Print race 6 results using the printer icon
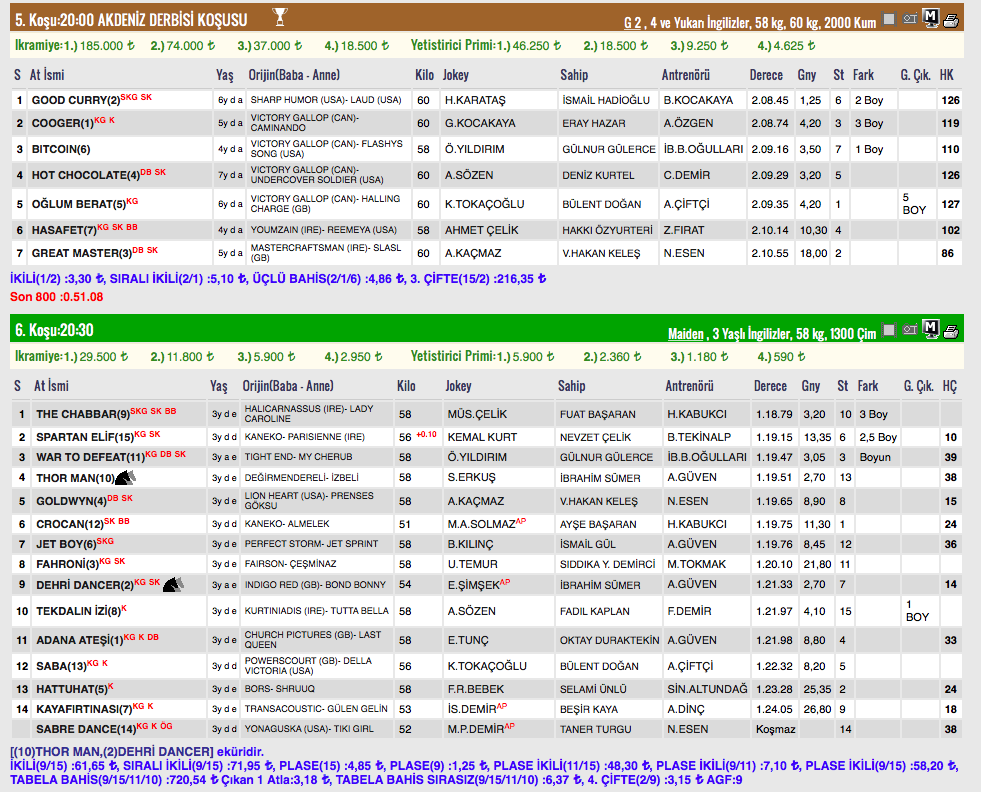Screen dimensions: 981x792 [x=951, y=330]
